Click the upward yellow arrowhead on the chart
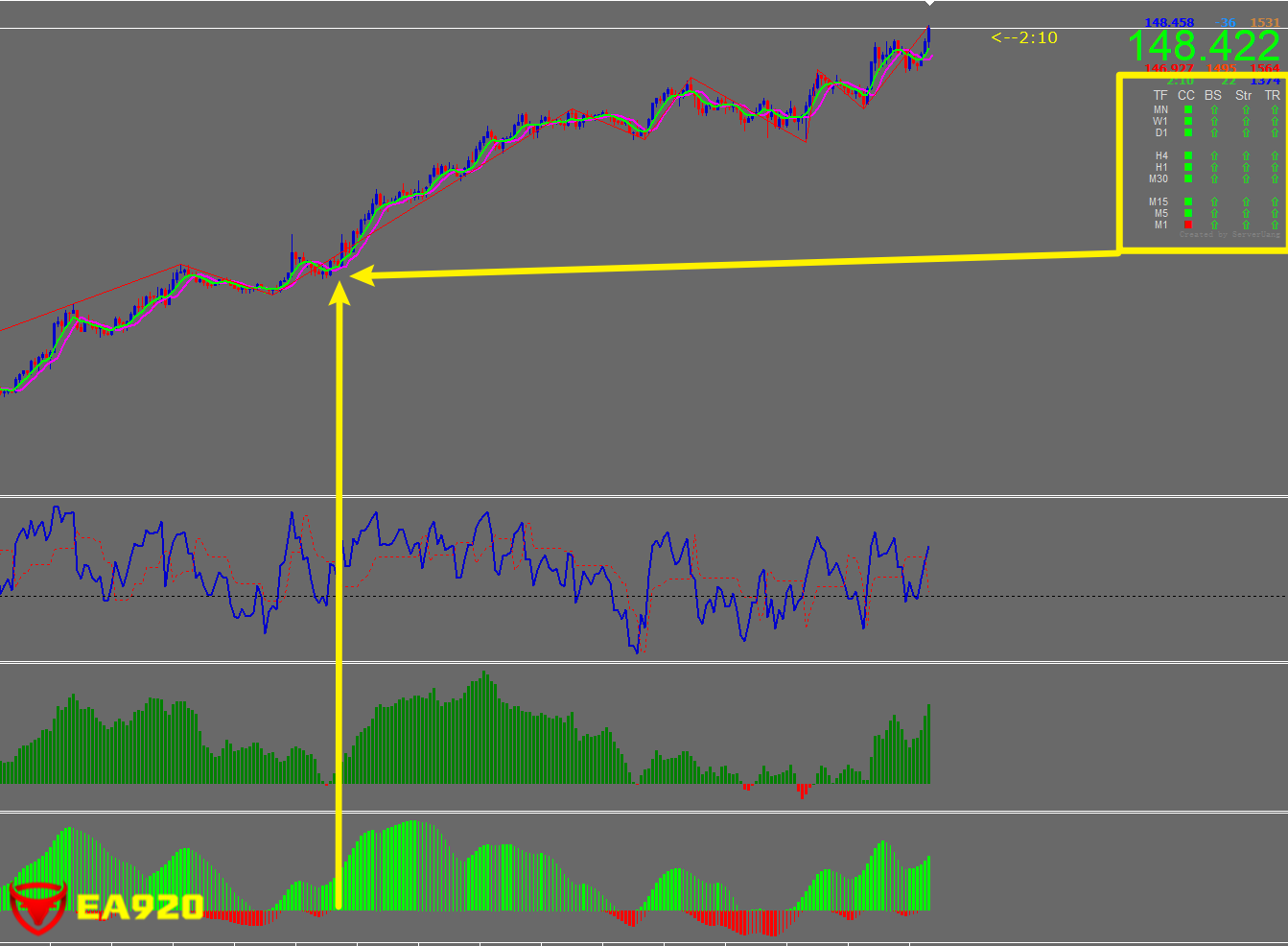Screen dimensions: 1288x946 tap(339, 292)
